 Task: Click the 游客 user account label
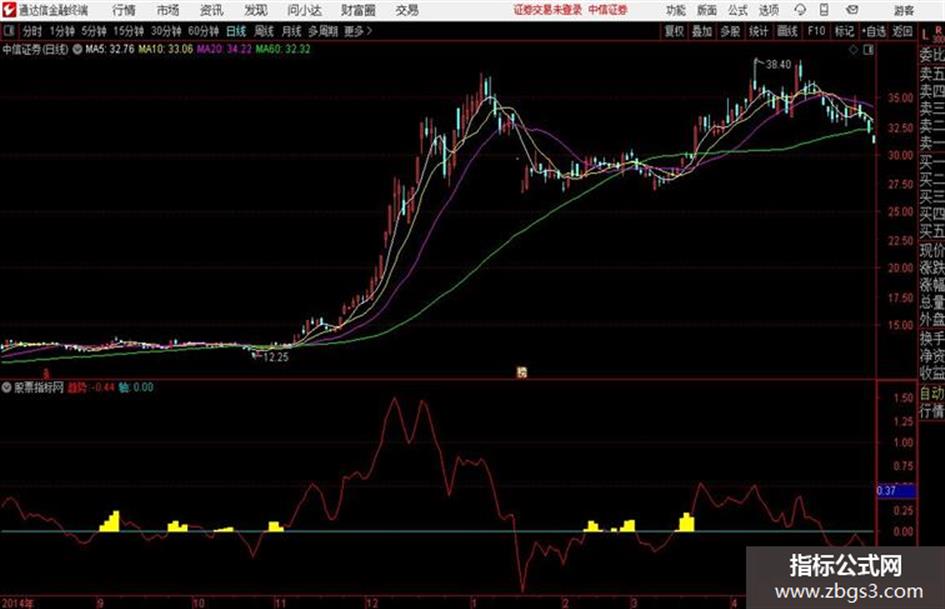[x=903, y=10]
